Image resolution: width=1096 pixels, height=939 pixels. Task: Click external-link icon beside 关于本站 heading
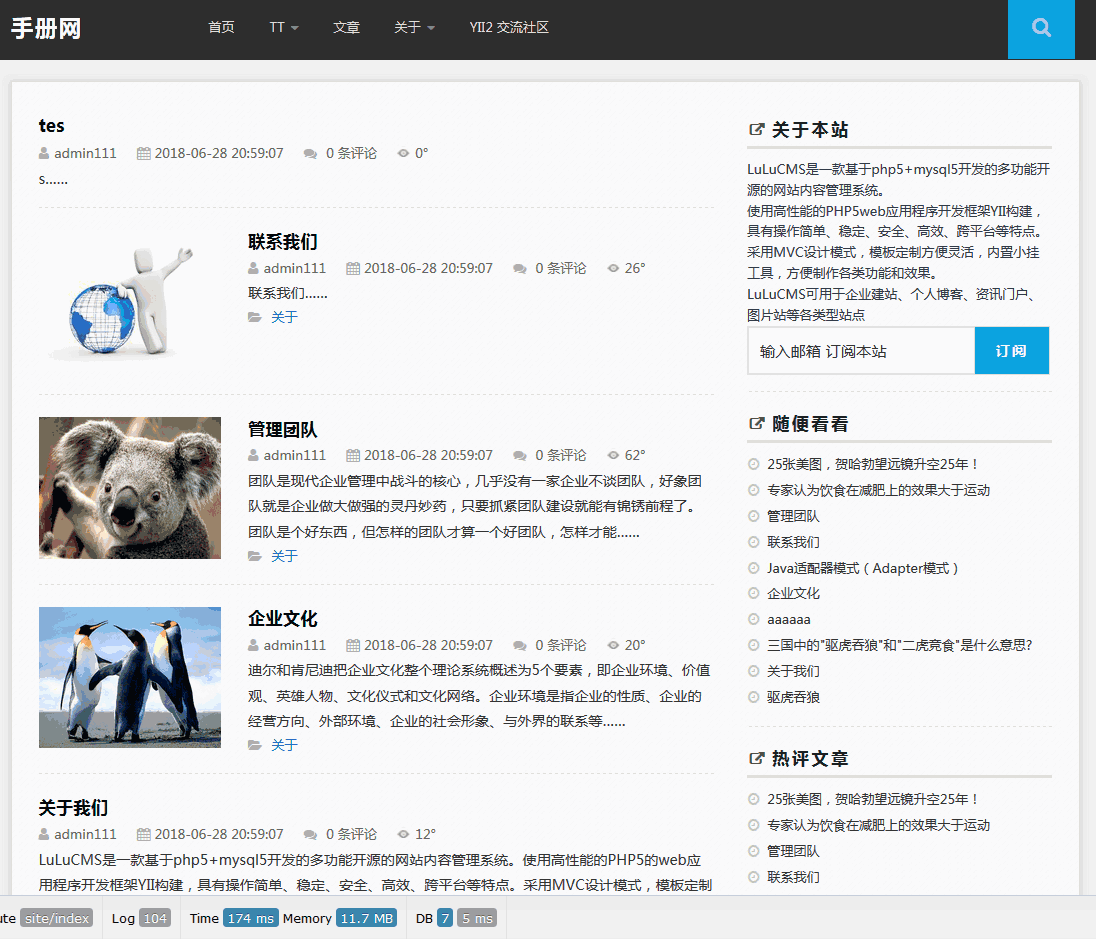click(756, 130)
